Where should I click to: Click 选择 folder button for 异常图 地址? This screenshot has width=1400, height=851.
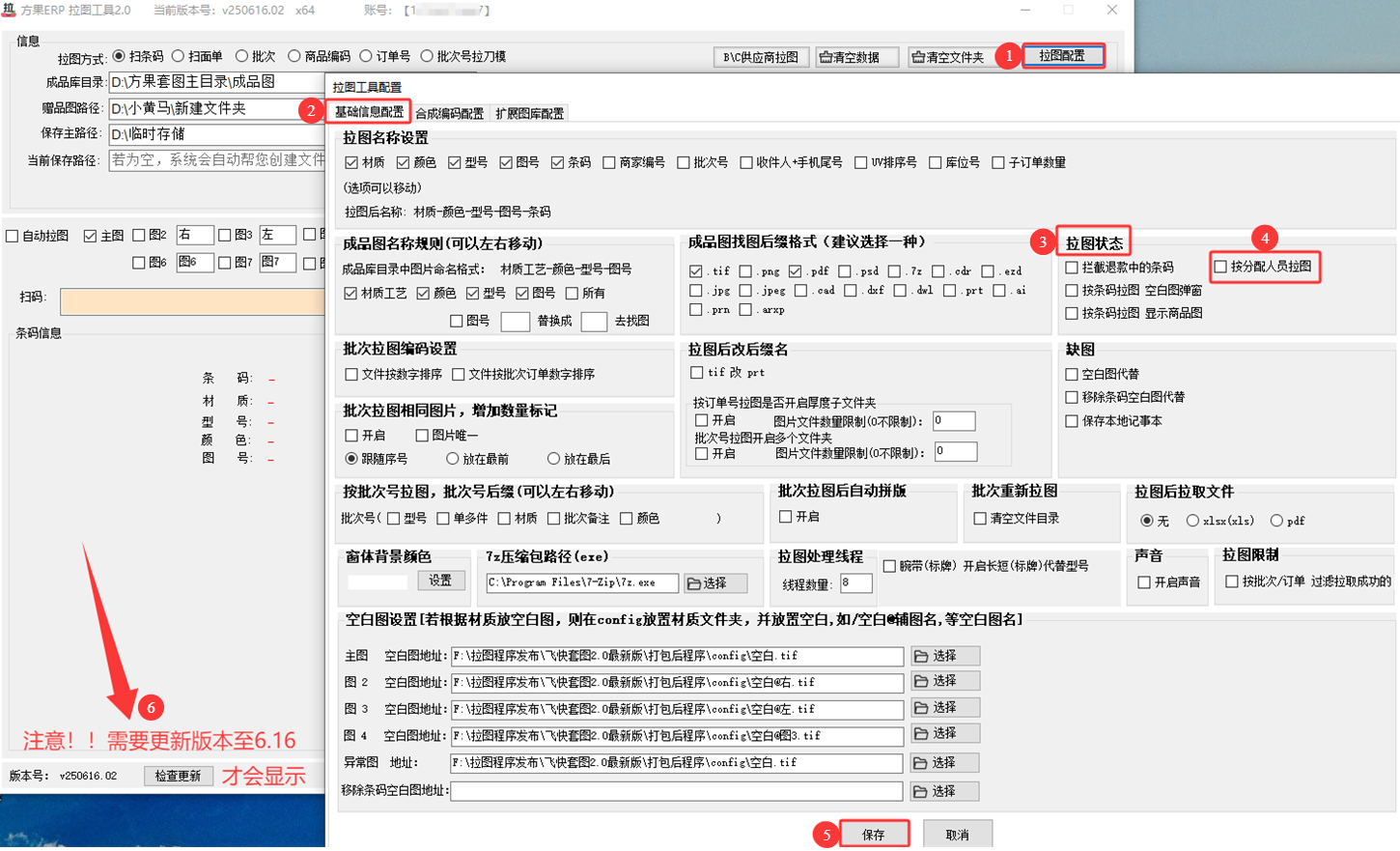(x=944, y=763)
